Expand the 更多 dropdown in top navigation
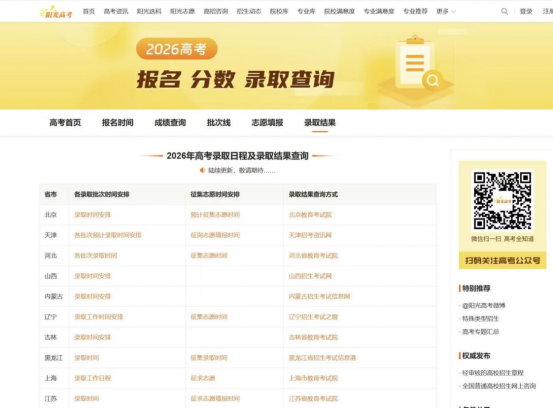 [446, 11]
